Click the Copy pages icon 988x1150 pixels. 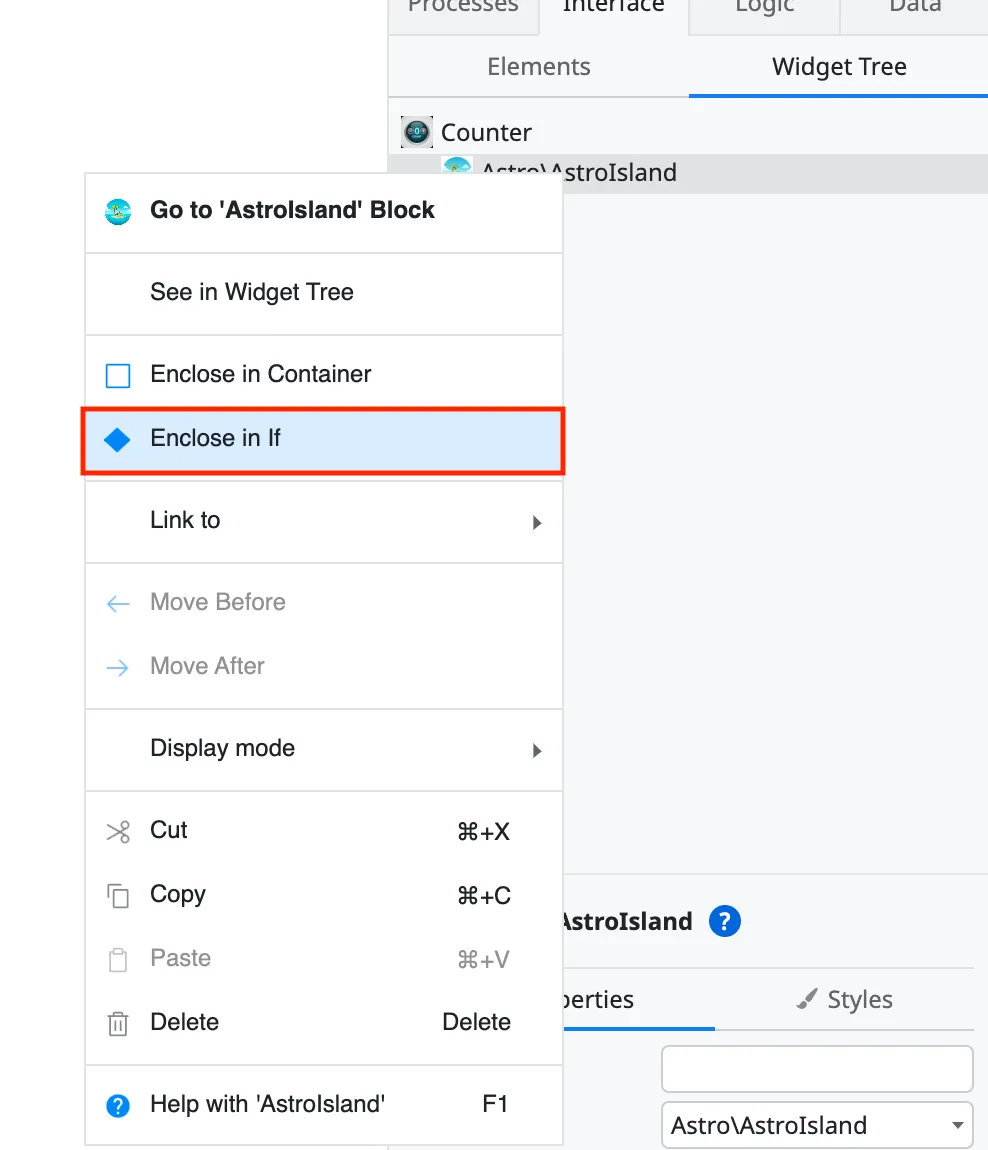[x=118, y=895]
